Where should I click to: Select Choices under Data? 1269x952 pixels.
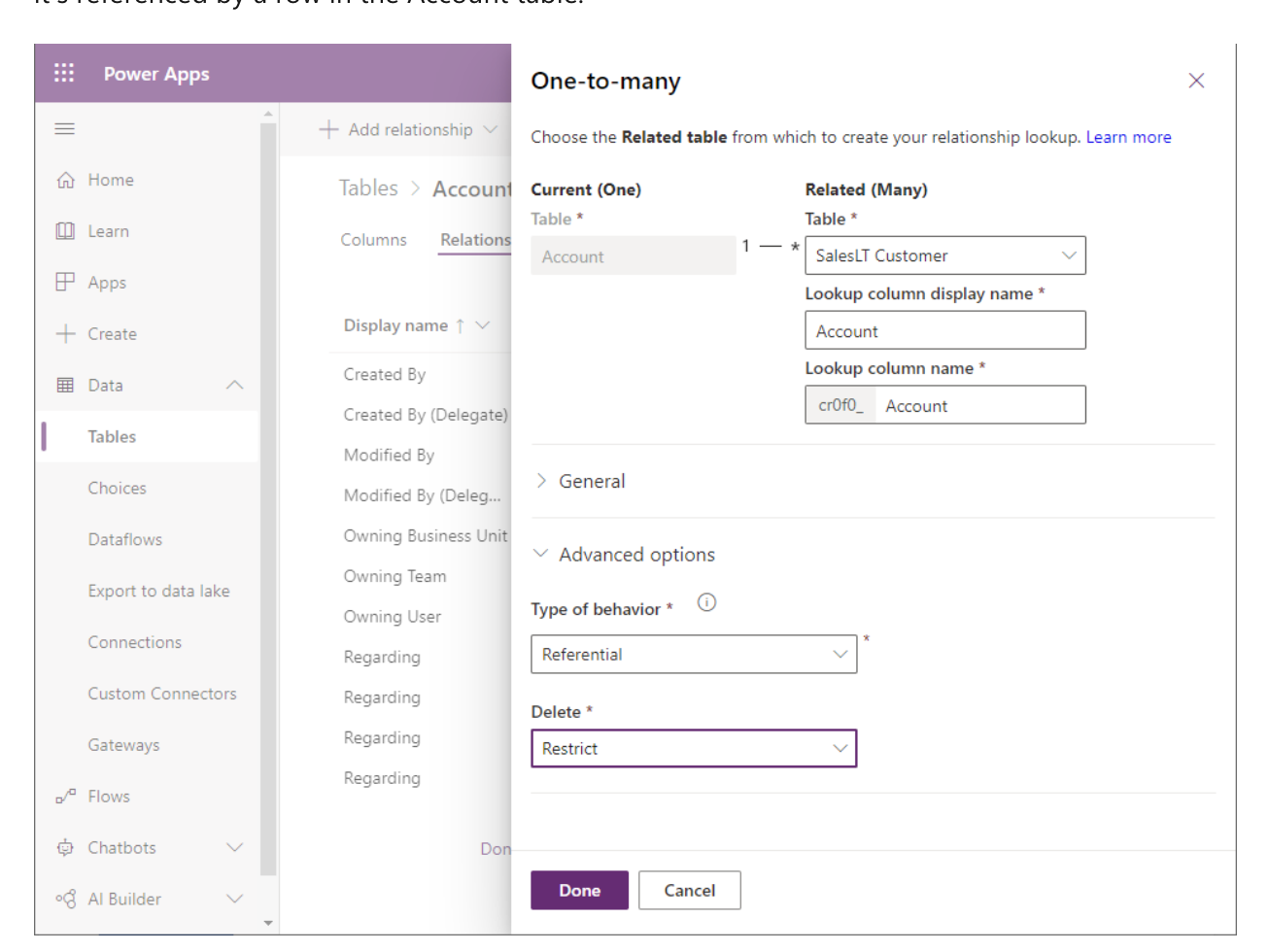pos(117,488)
